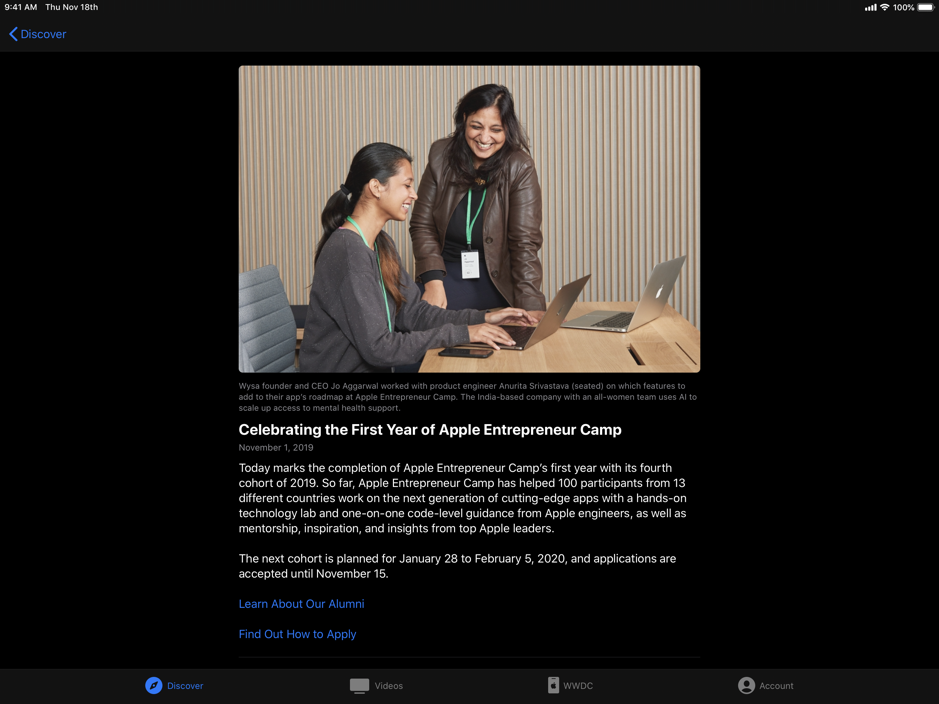Select the Videos screen icon
This screenshot has width=939, height=704.
(359, 685)
